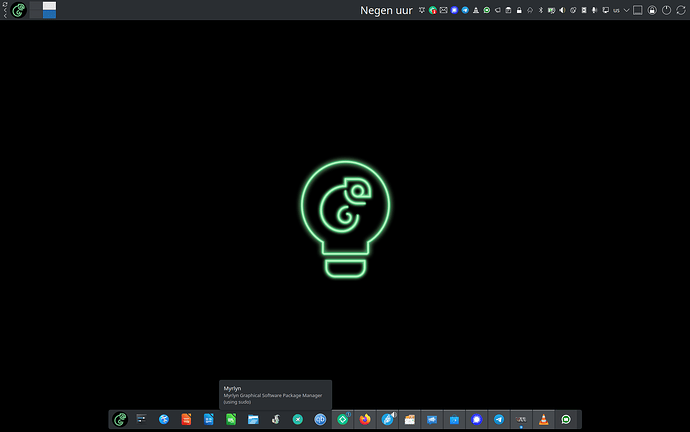Launch LibreOffice Calc from the dock
This screenshot has width=690, height=432.
231,420
